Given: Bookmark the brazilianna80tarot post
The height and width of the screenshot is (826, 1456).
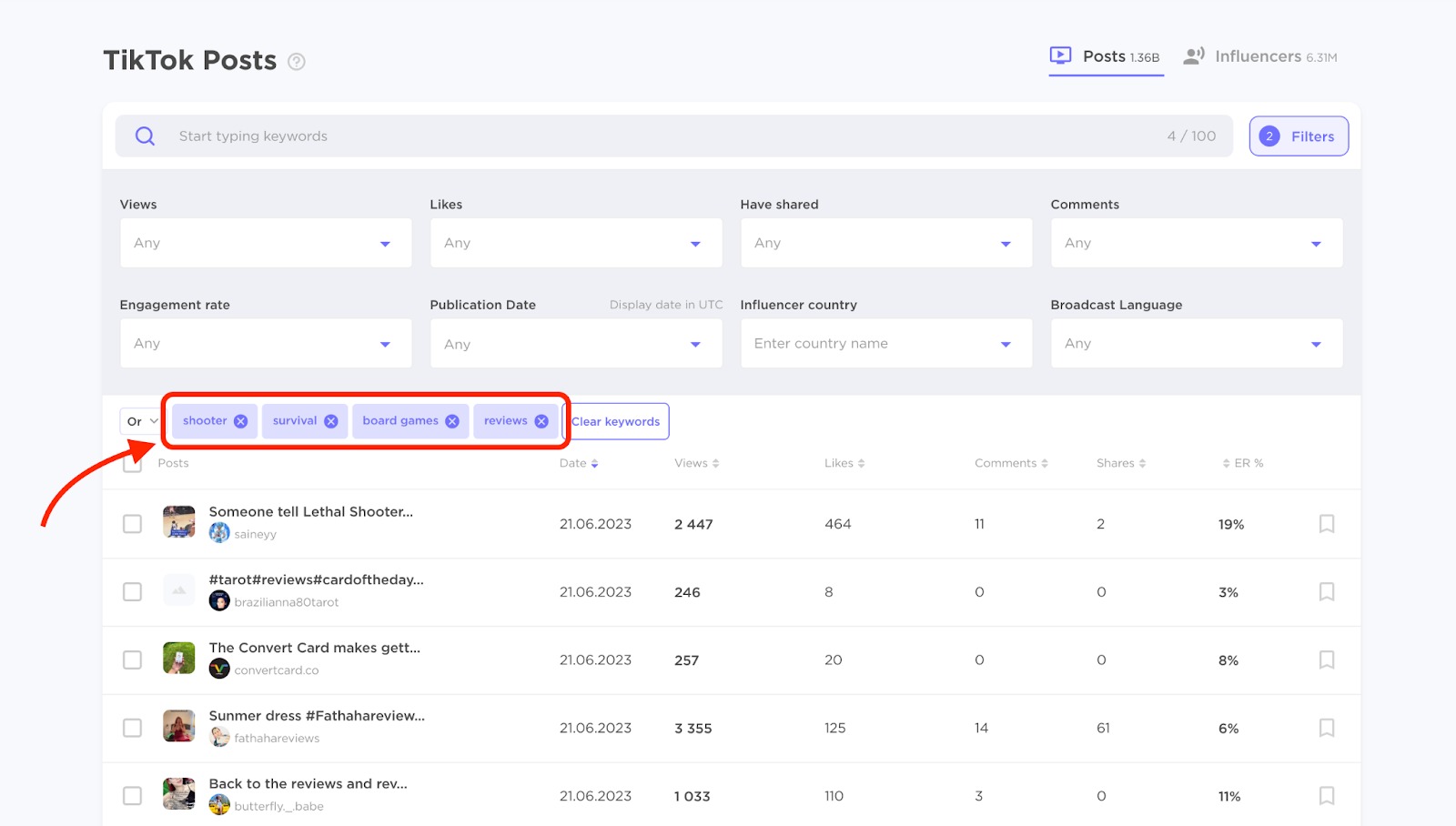Looking at the screenshot, I should coord(1327,592).
